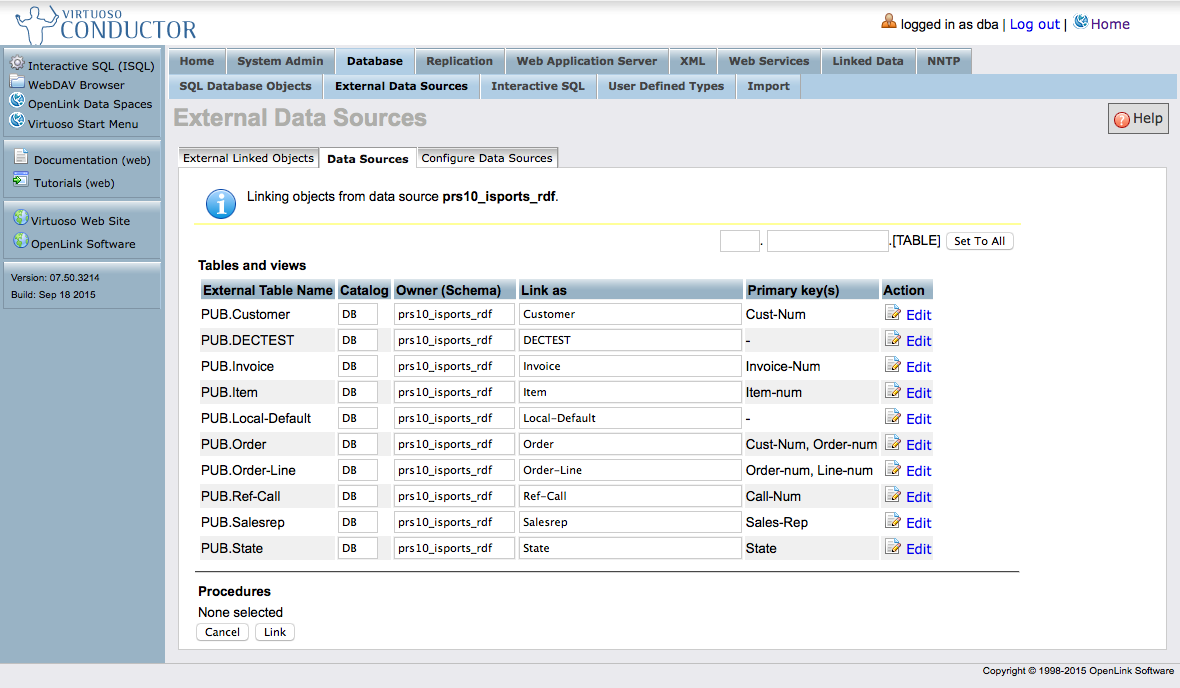Click the edit icon for PUB.State row
This screenshot has height=688, width=1180.
click(893, 547)
